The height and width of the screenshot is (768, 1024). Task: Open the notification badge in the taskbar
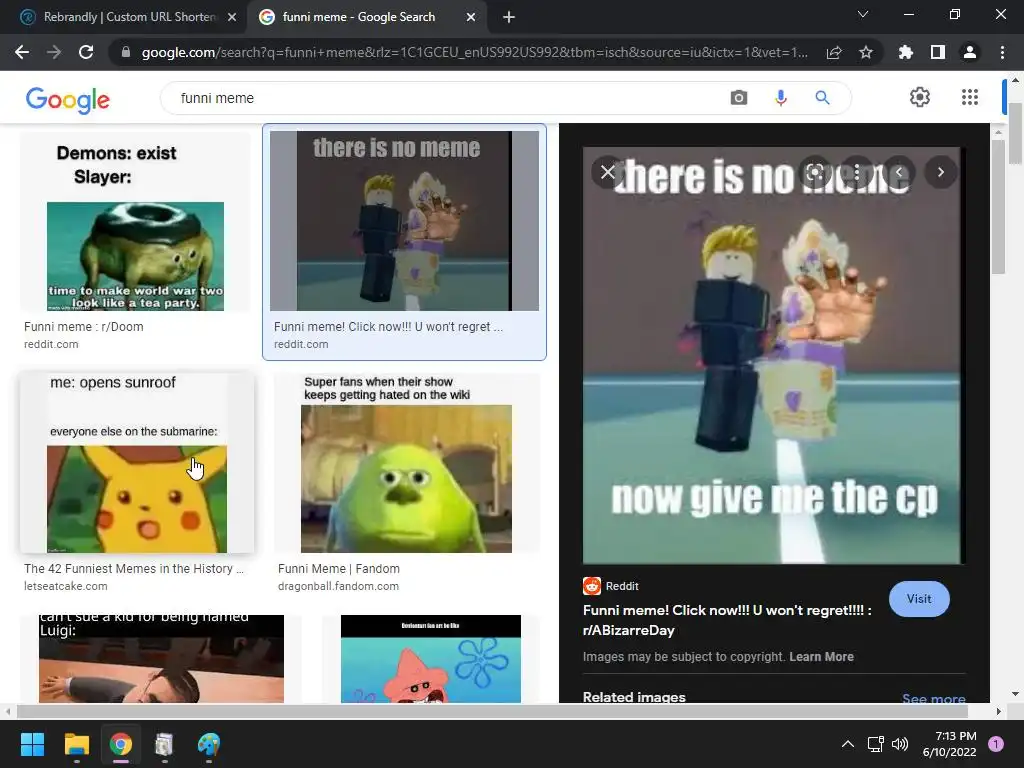996,744
